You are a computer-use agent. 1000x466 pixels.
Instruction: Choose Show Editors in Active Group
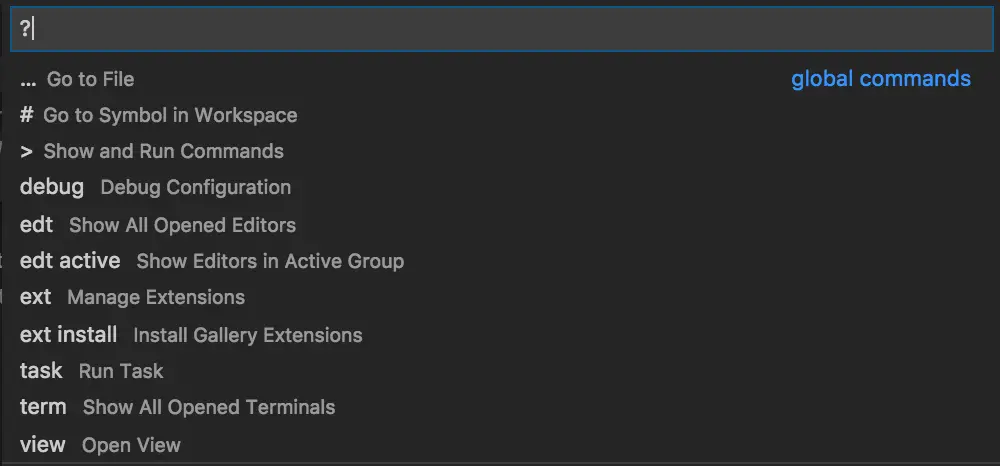(270, 261)
